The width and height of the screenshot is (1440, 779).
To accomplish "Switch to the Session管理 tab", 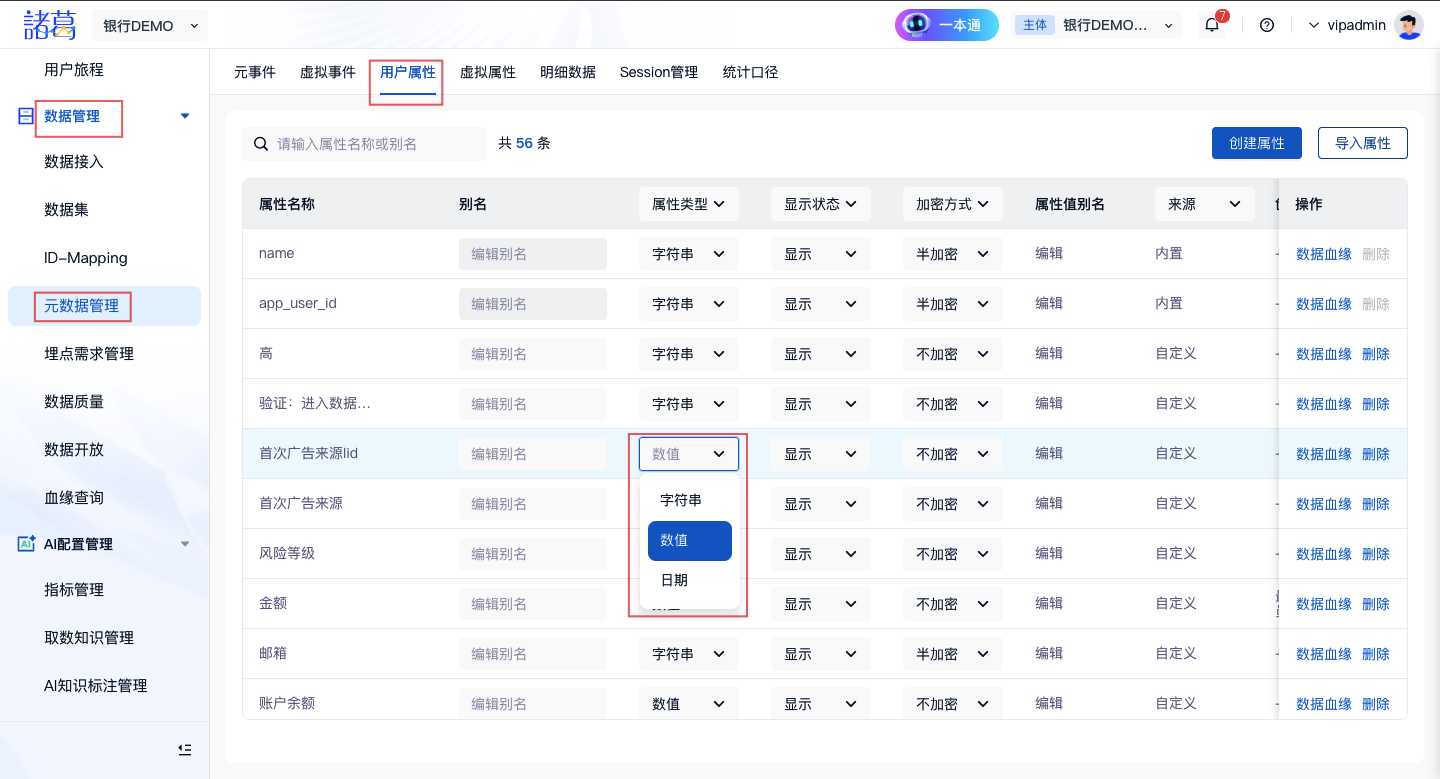I will click(x=658, y=72).
